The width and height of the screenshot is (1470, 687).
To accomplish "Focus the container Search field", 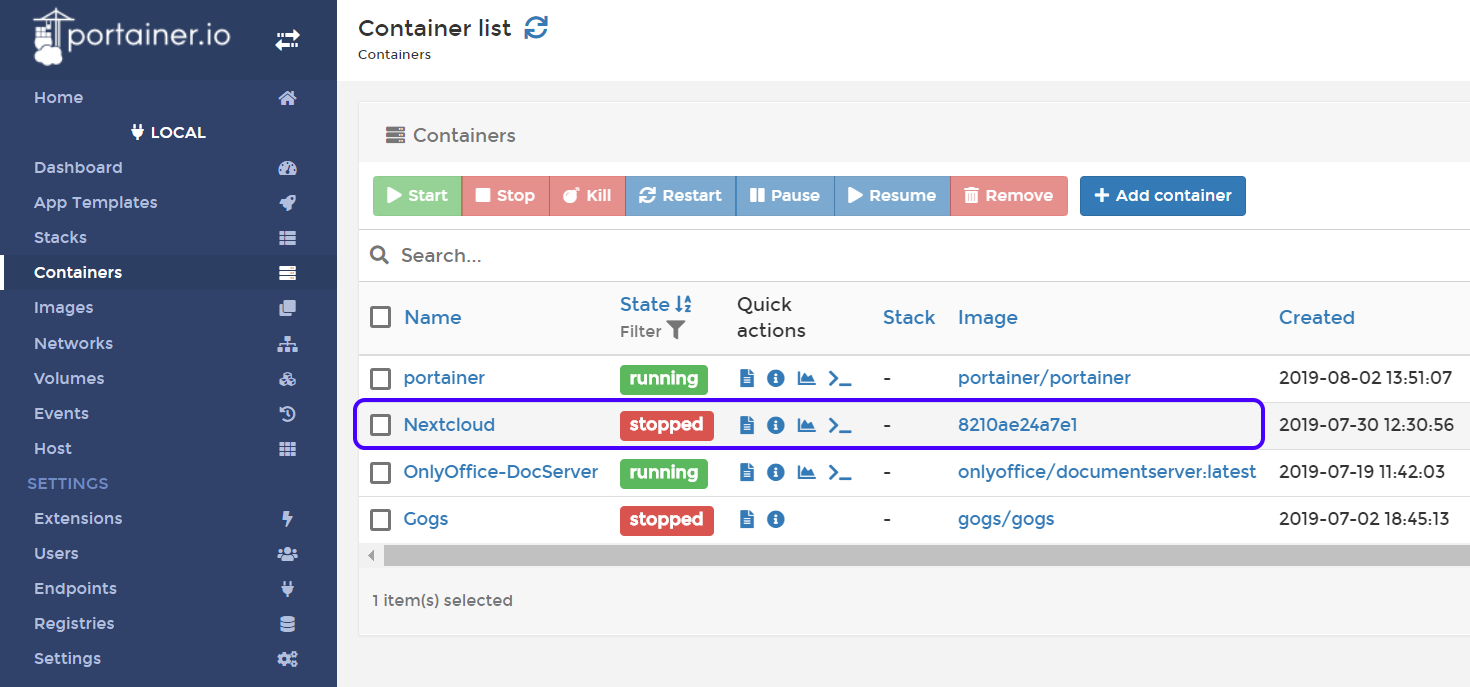I will pyautogui.click(x=700, y=256).
